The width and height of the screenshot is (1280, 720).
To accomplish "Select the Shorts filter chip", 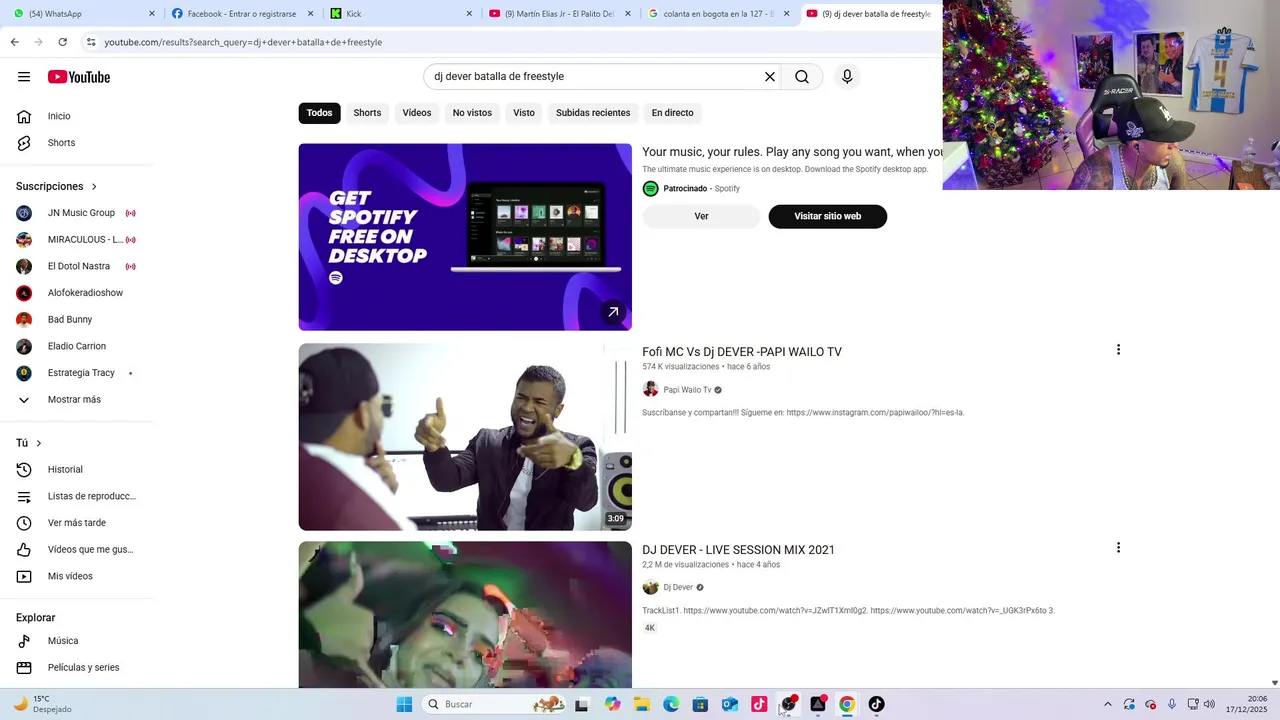I will point(367,113).
